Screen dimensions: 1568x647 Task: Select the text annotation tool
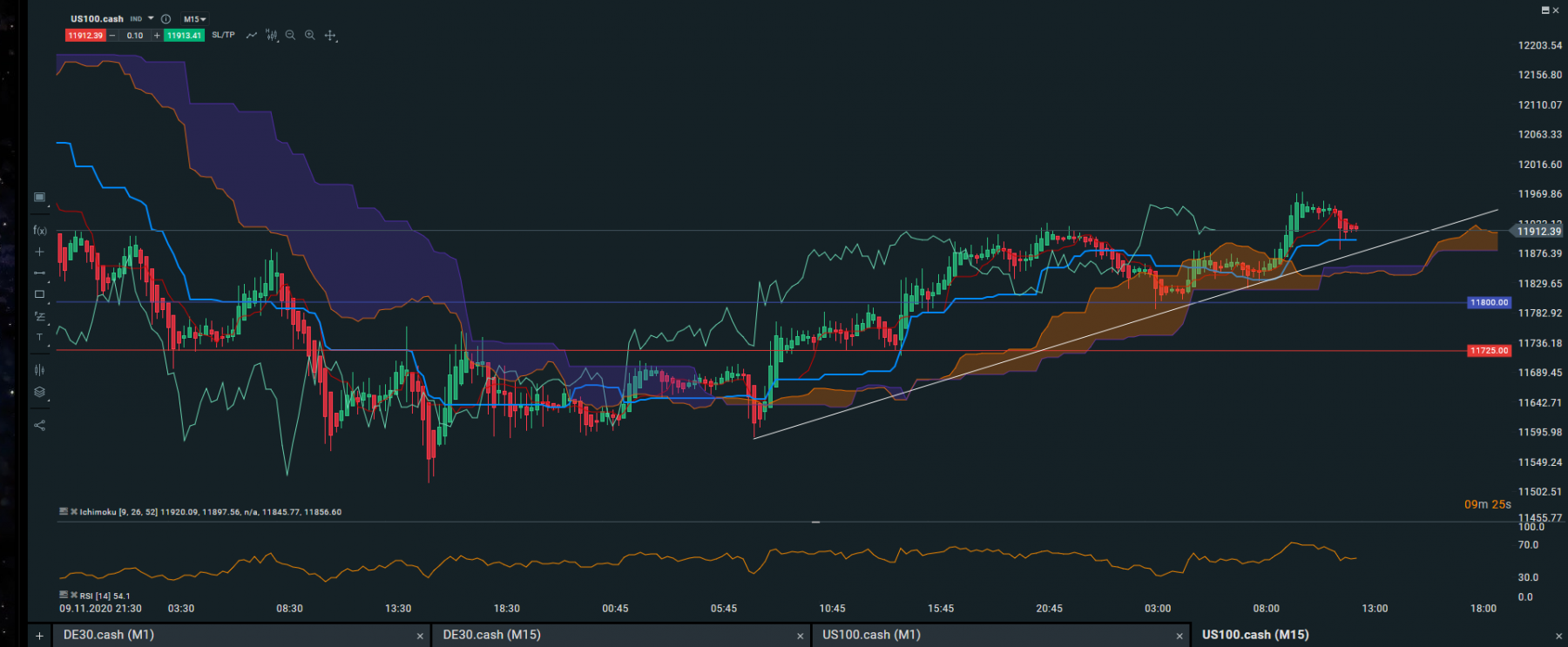pyautogui.click(x=39, y=337)
